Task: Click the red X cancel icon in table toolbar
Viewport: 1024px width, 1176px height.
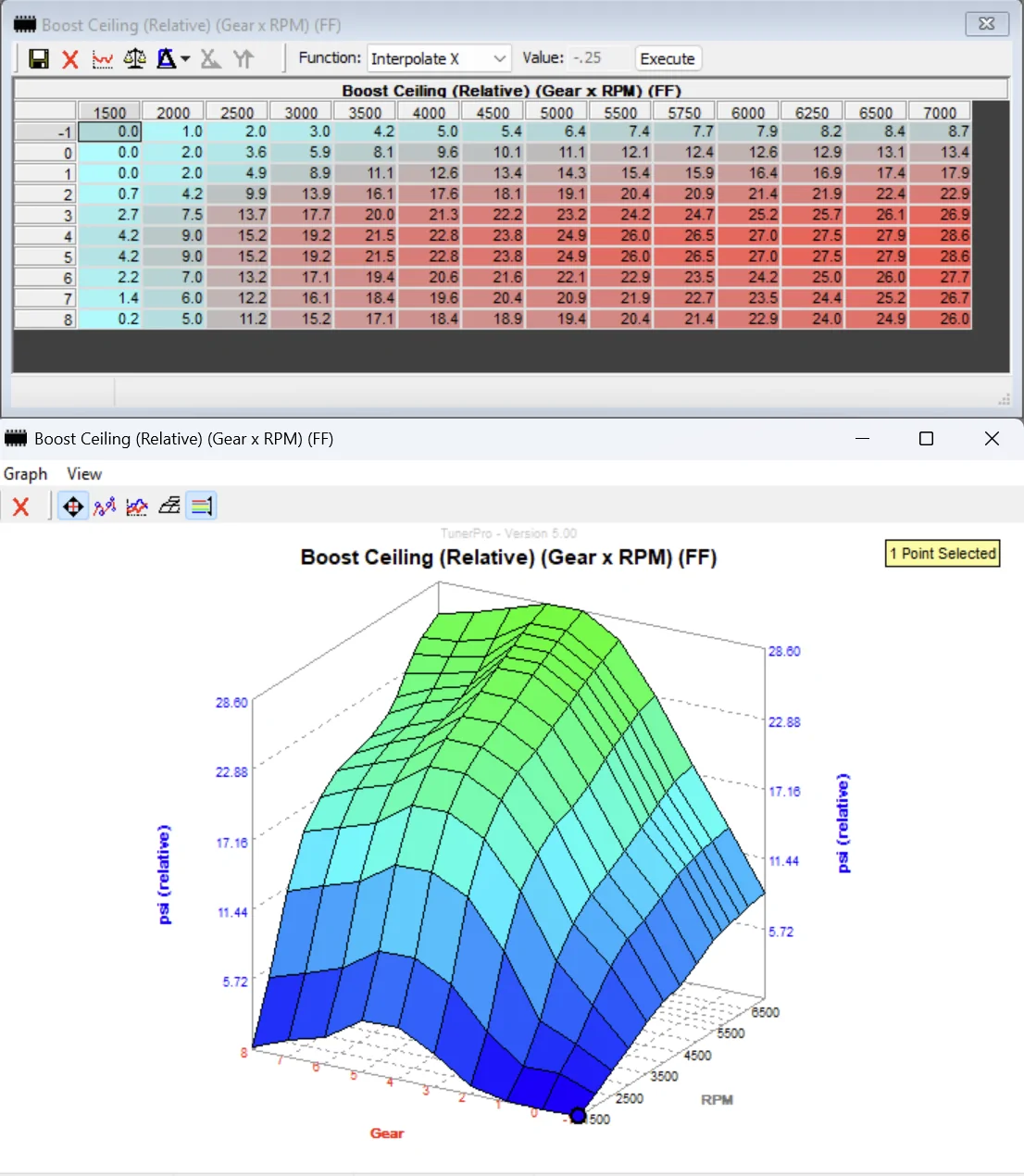Action: [70, 59]
